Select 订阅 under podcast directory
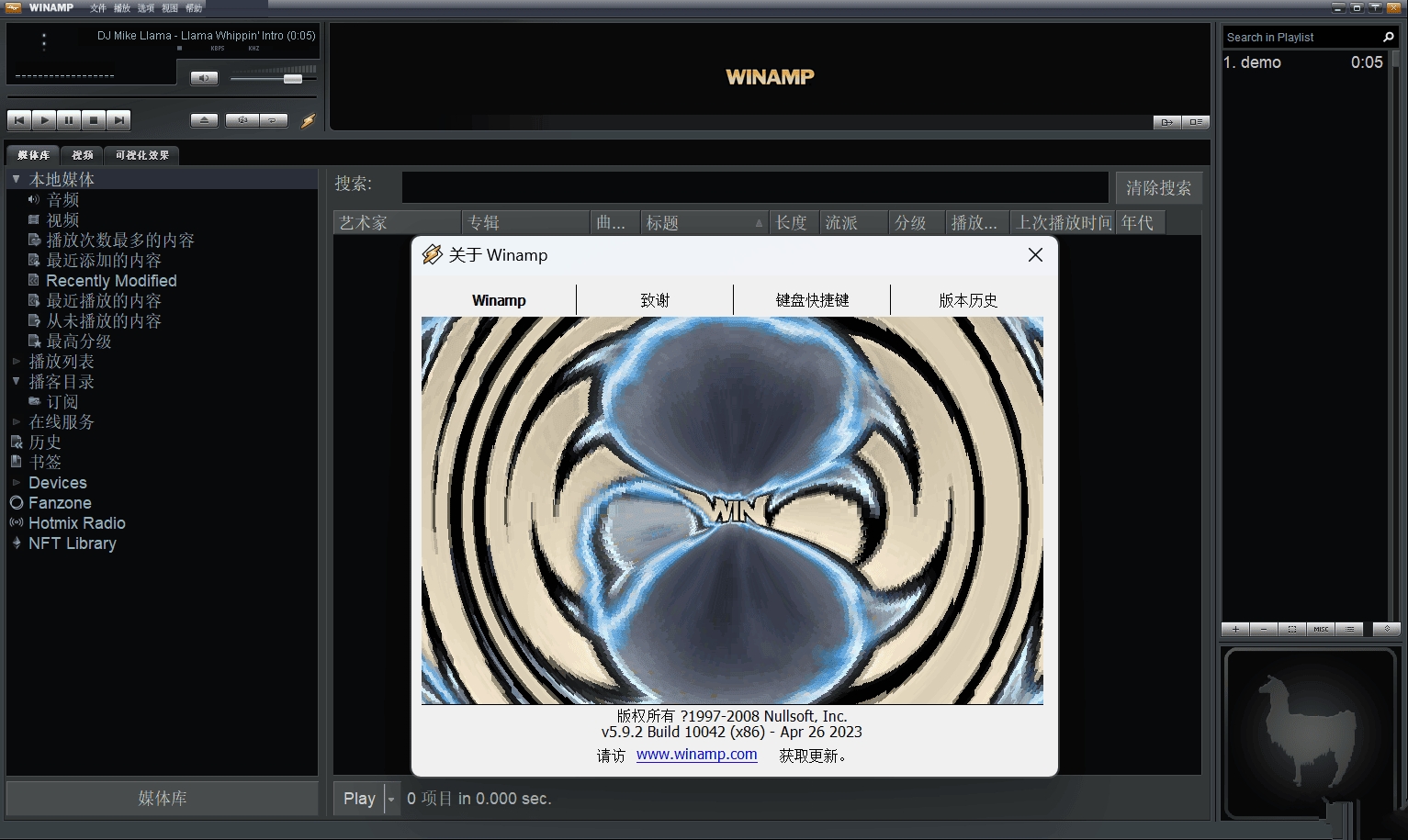Screen dimensions: 1408x840 62,401
